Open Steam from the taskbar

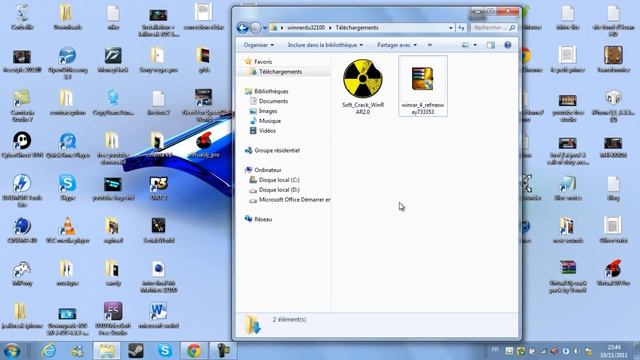(x=136, y=351)
